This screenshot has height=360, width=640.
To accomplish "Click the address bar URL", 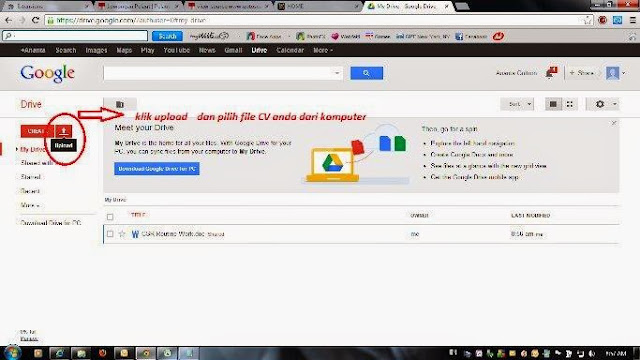I will (x=131, y=20).
